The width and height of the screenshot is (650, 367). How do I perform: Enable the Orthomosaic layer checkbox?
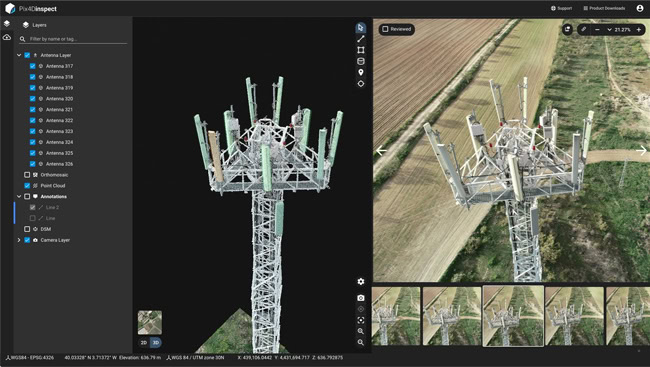(x=27, y=175)
